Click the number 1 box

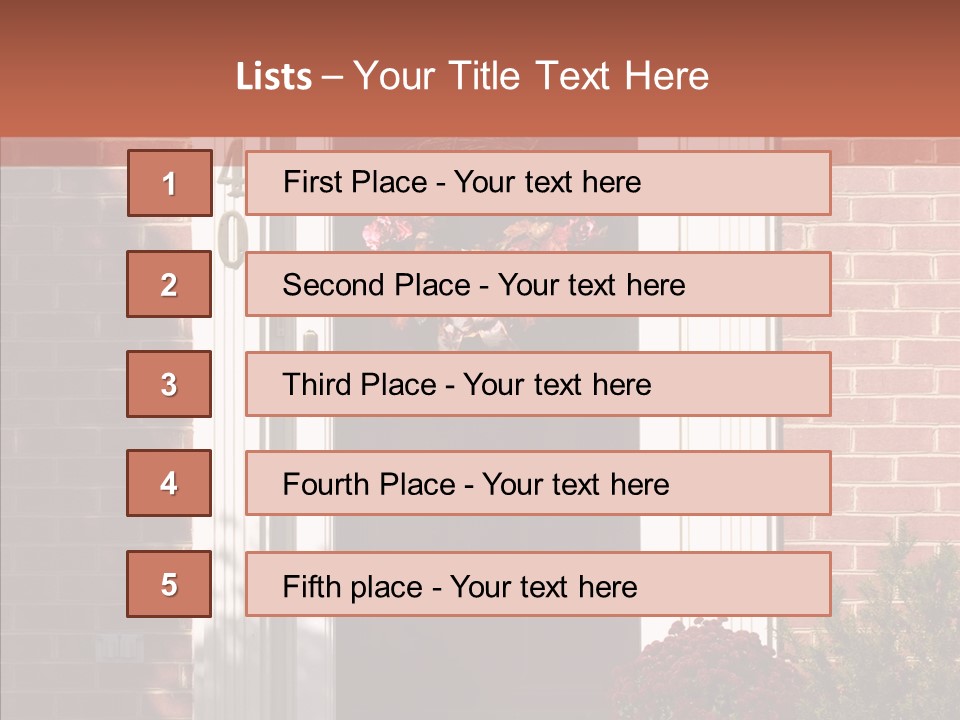[x=169, y=183]
